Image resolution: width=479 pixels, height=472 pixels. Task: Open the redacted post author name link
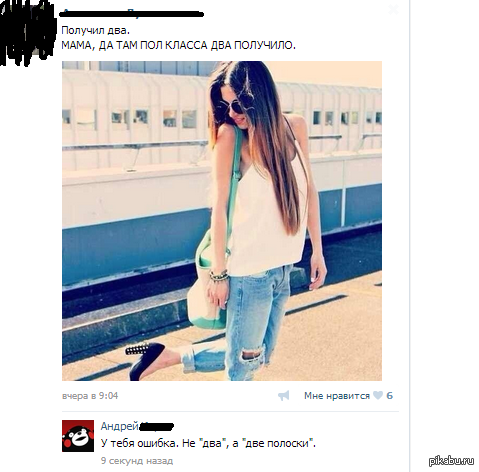tap(132, 14)
